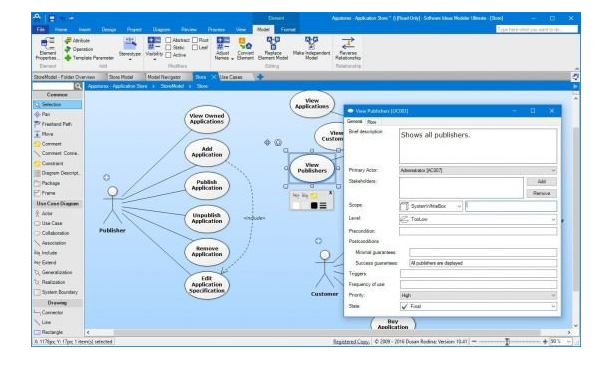The width and height of the screenshot is (614, 369).
Task: Open Element Properties in the ribbon
Action: 47,49
